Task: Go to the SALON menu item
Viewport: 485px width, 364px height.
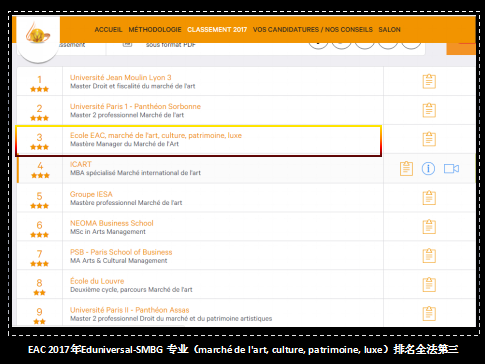Action: pos(389,30)
